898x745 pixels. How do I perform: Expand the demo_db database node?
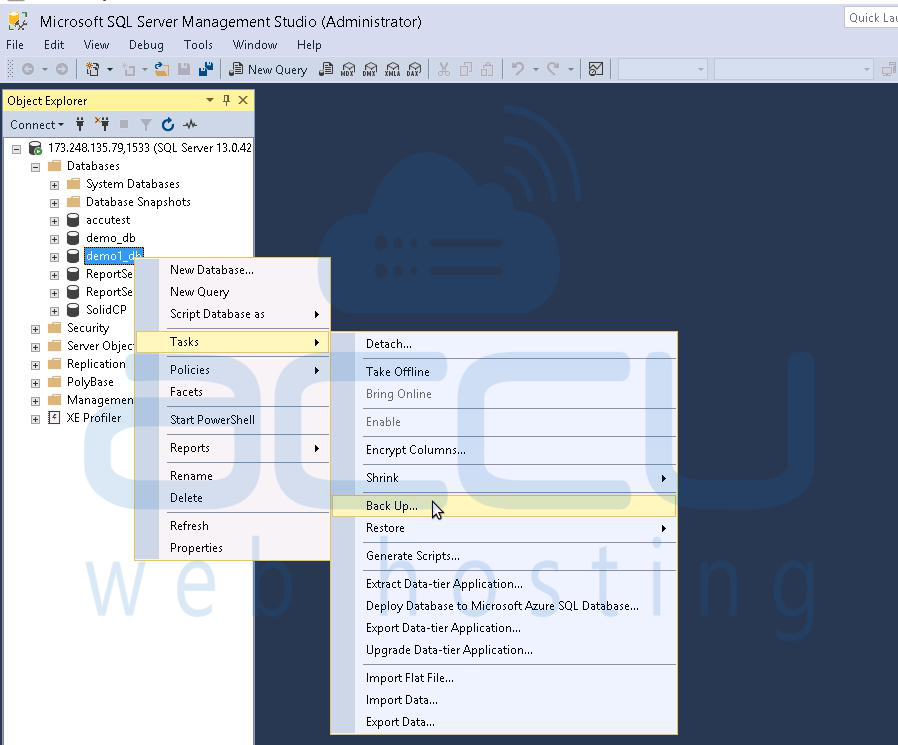[x=54, y=239]
